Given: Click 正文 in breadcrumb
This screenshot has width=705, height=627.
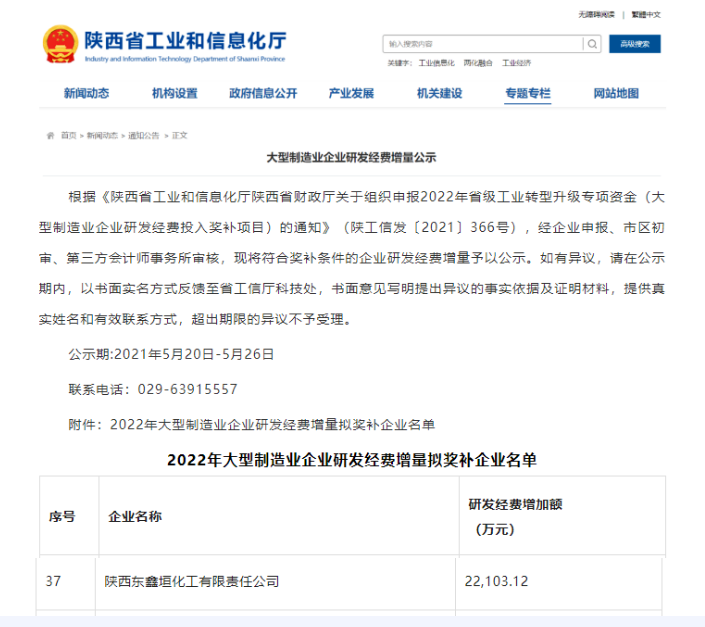Looking at the screenshot, I should pos(179,135).
